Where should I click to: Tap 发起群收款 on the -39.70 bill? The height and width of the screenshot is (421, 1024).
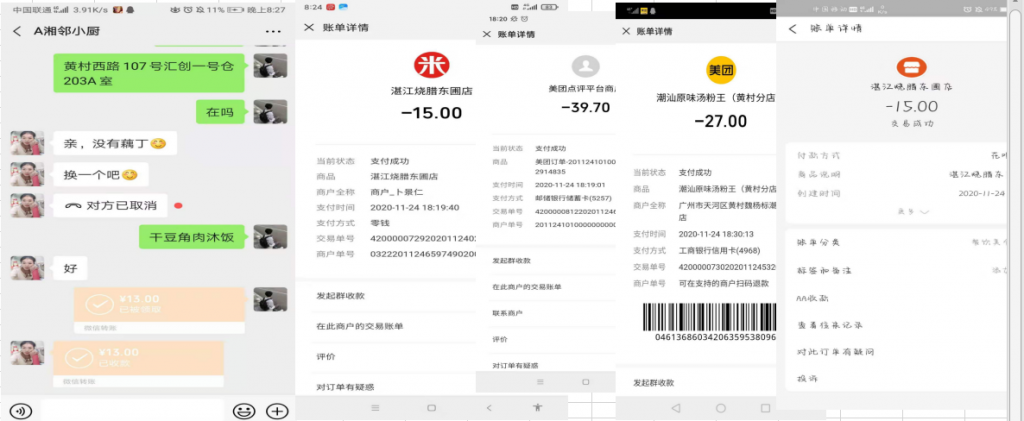pyautogui.click(x=511, y=260)
